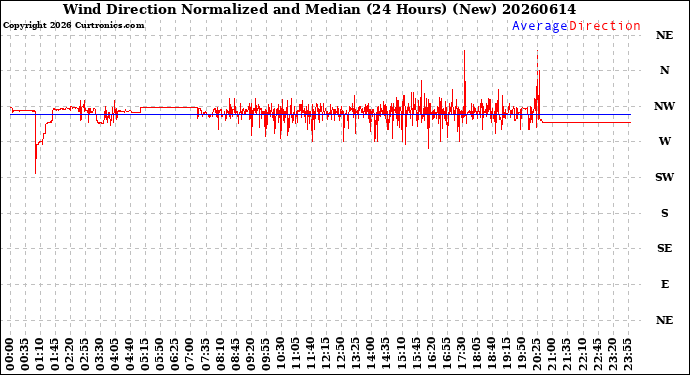Click the 02:20 time axis label
Screen dimensions: 690x375
70,354
